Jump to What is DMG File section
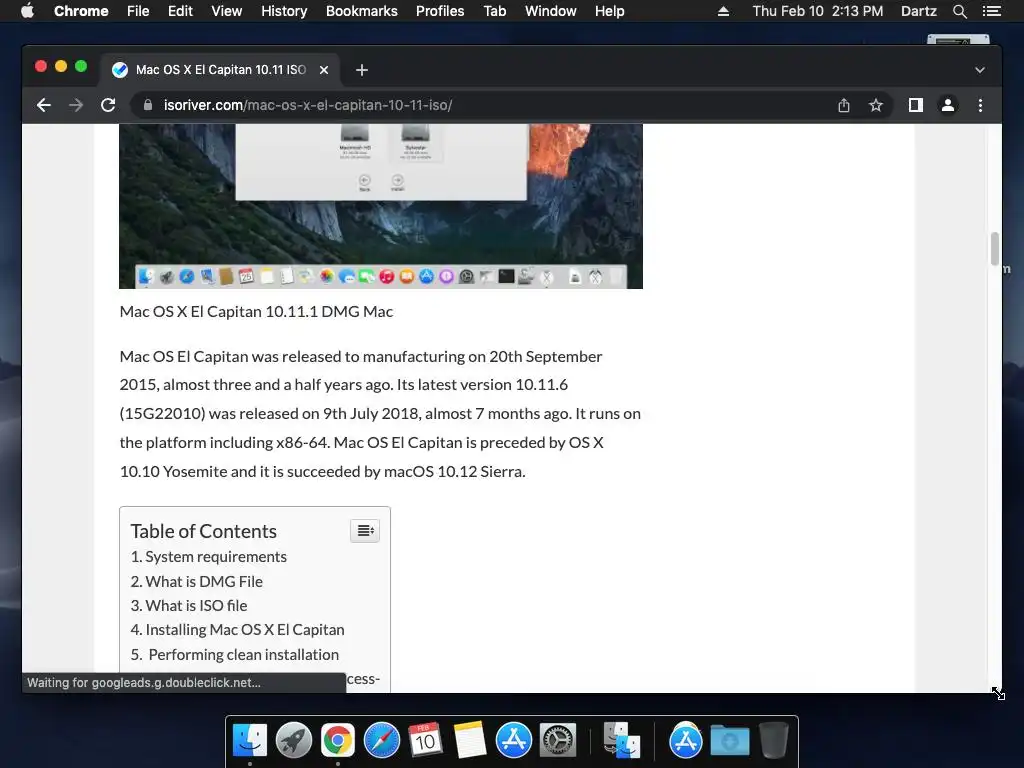The height and width of the screenshot is (768, 1024). 204,581
